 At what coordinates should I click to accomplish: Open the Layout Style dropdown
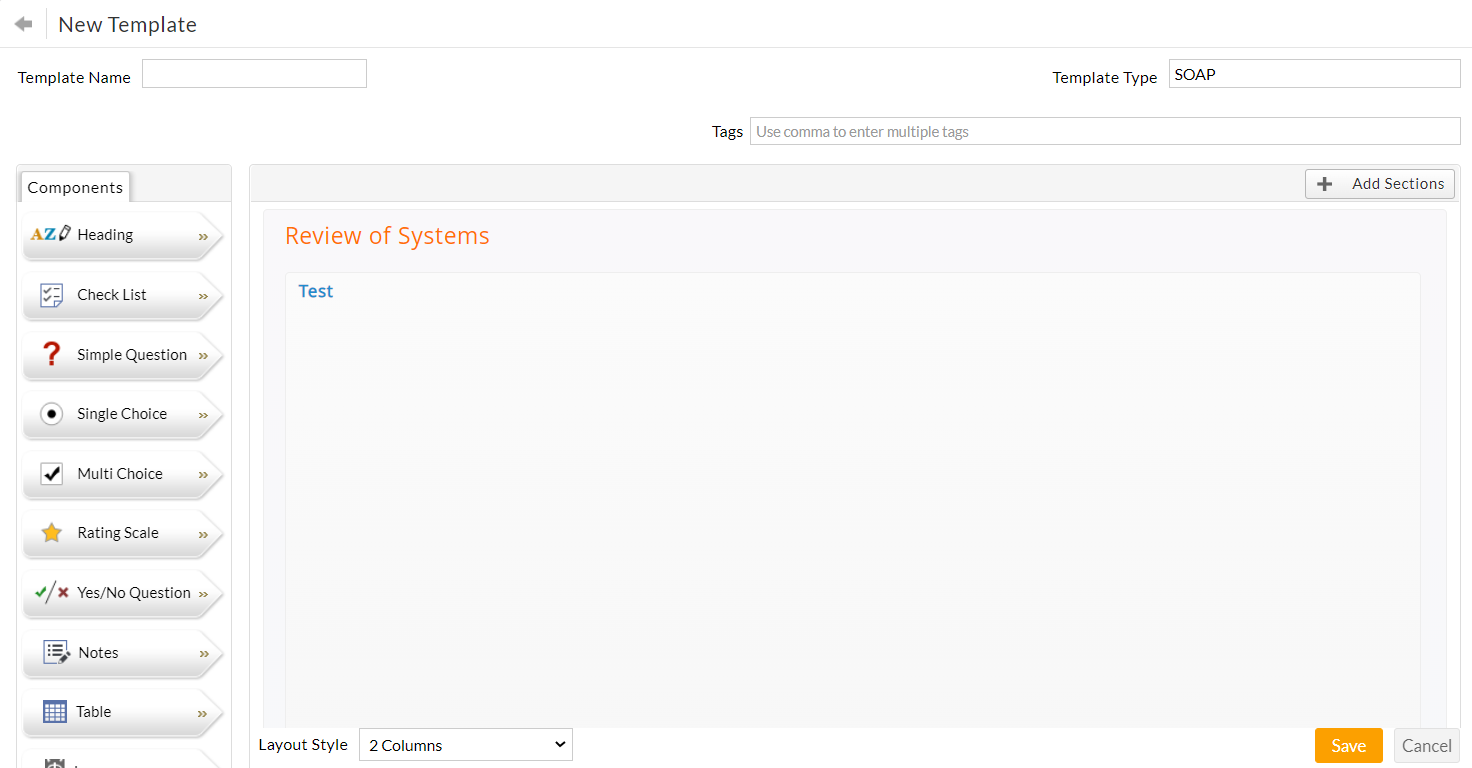point(465,745)
